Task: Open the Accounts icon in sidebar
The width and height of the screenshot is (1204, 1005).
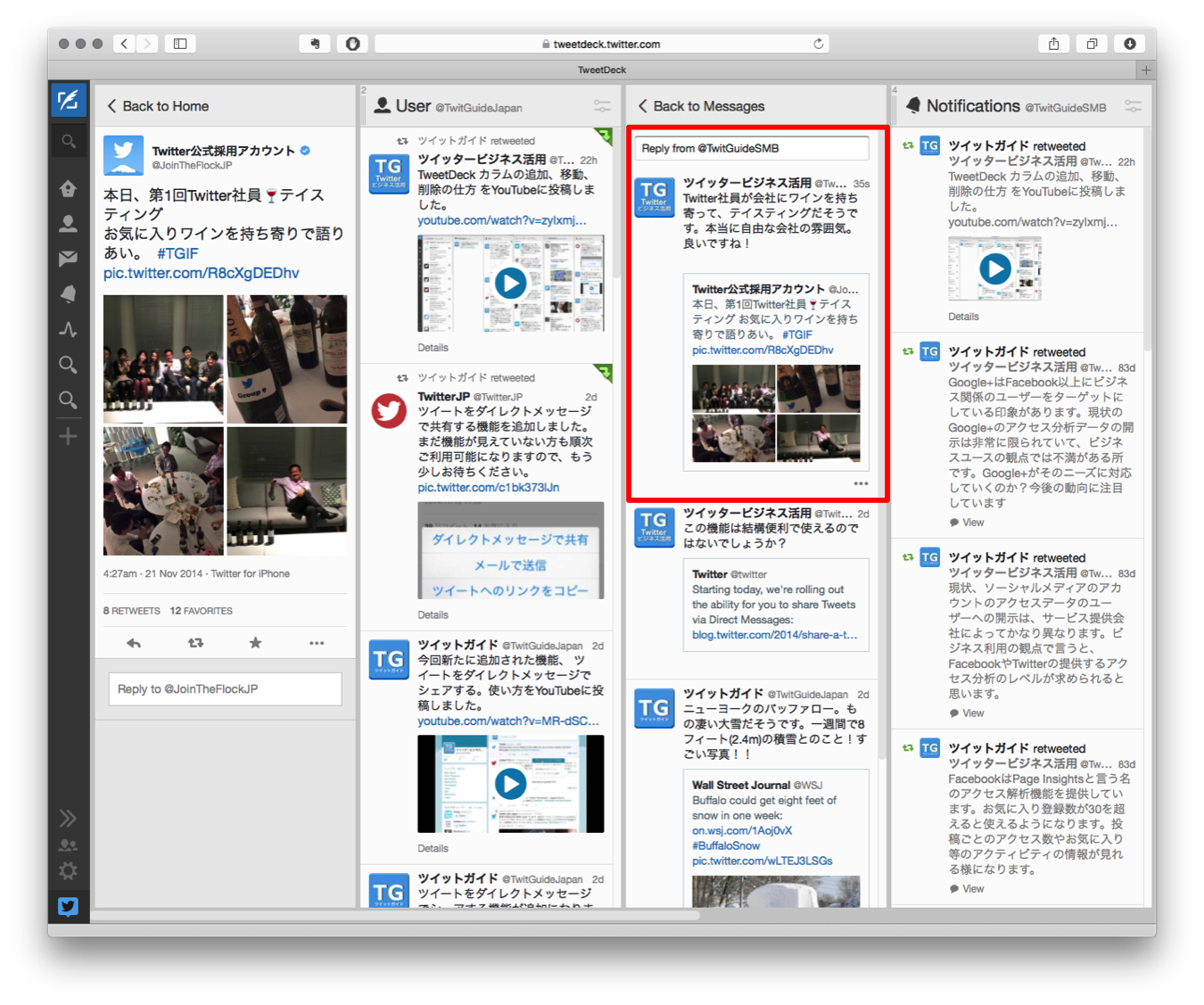Action: click(68, 844)
